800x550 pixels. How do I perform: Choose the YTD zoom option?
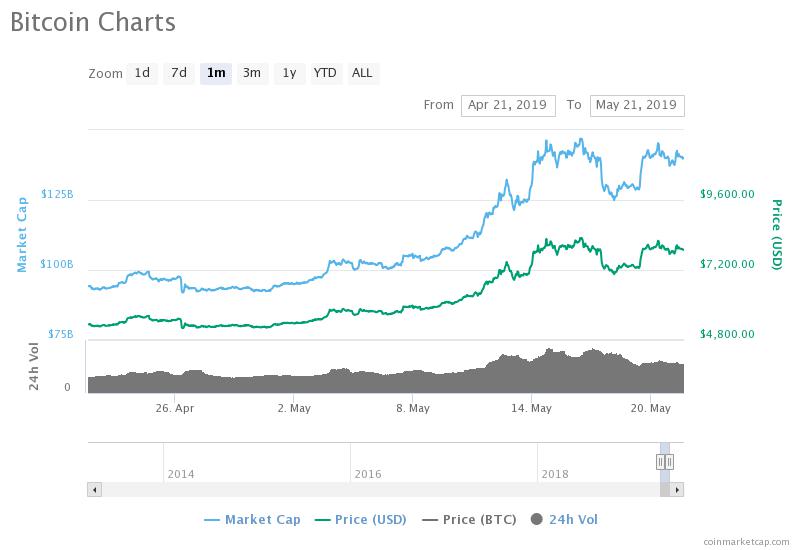tap(325, 73)
